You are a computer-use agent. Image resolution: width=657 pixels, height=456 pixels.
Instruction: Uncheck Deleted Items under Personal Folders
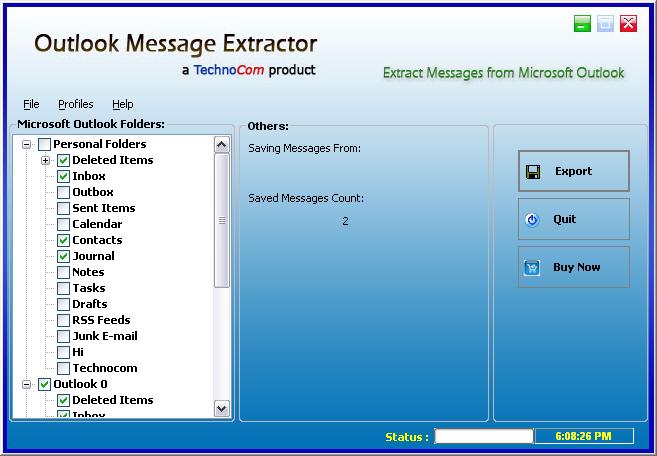tap(63, 161)
